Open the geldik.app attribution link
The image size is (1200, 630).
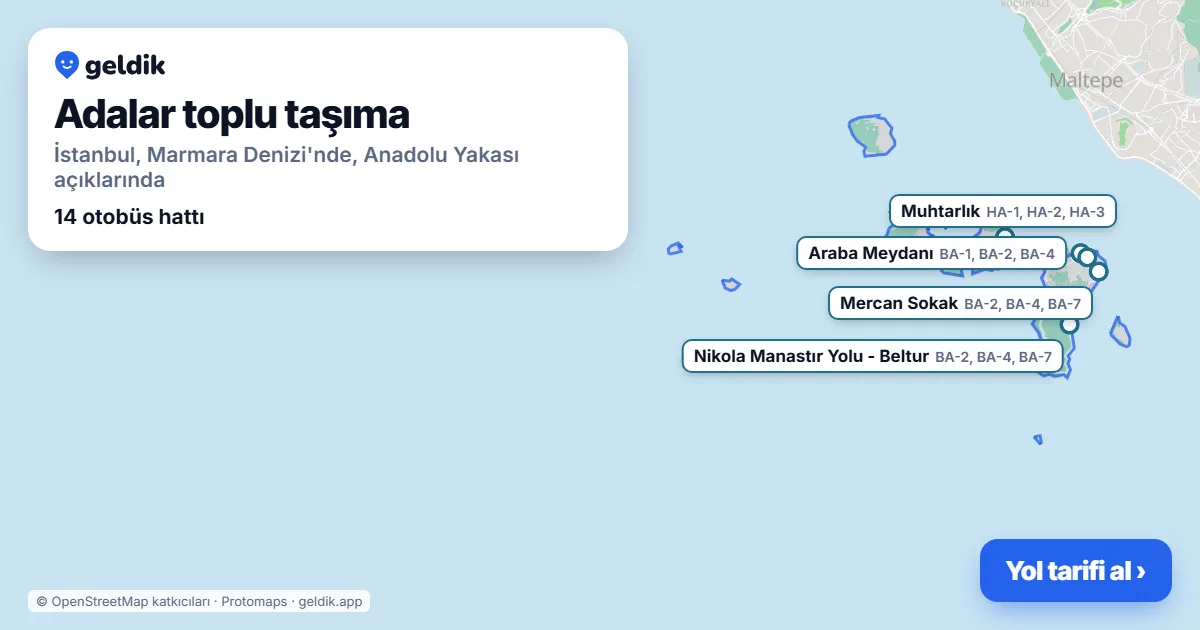[x=330, y=601]
